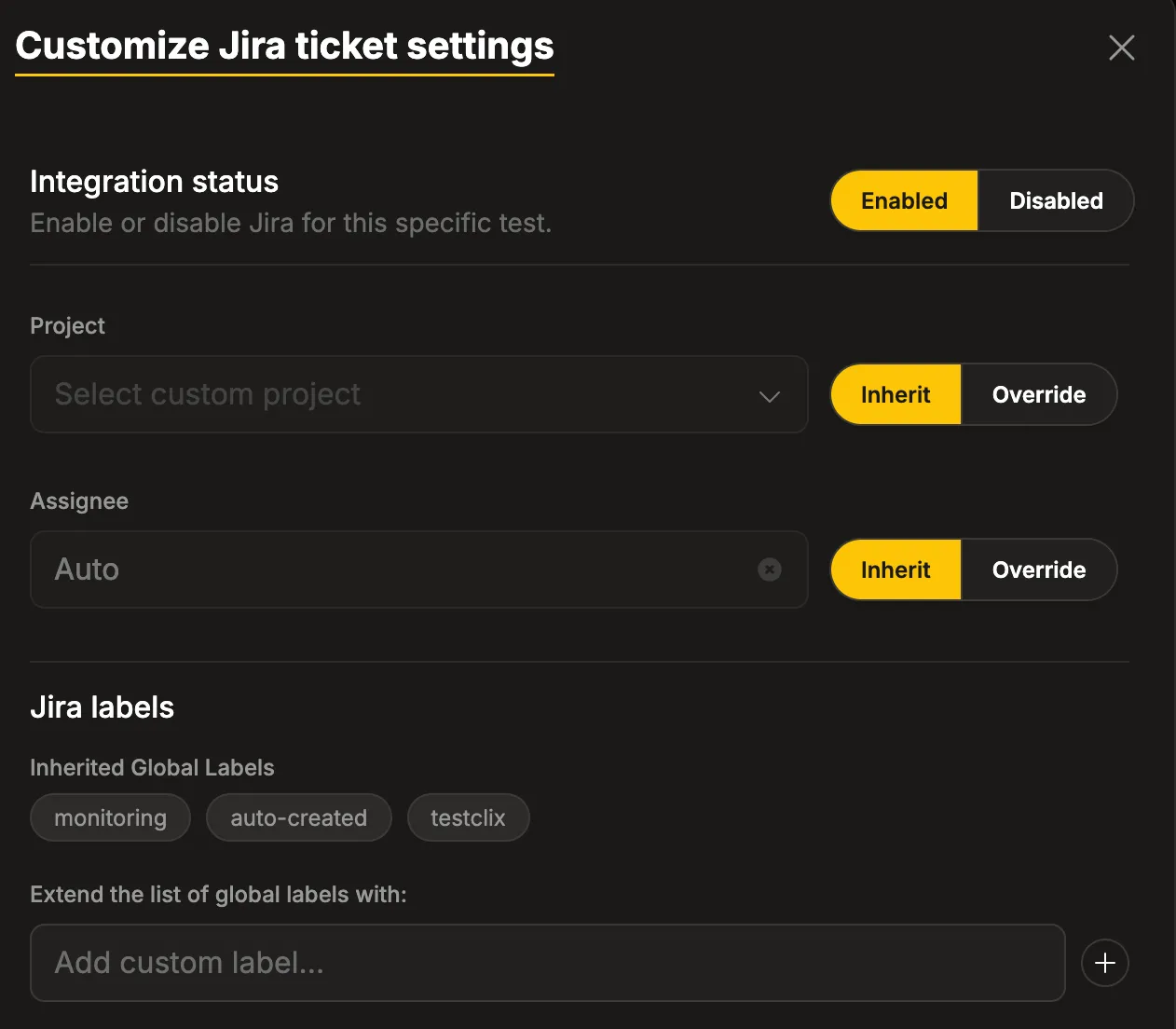Viewport: 1176px width, 1029px height.
Task: Focus the Assignee field showing Auto
Action: coord(419,569)
